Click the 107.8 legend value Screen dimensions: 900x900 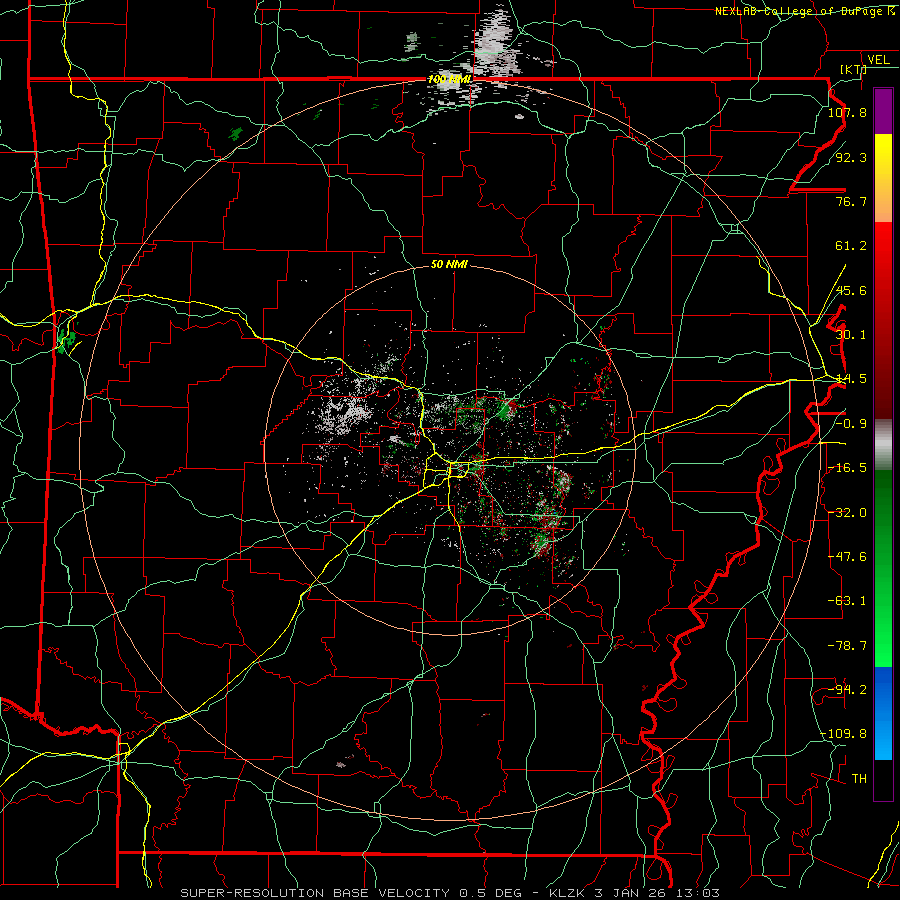pyautogui.click(x=847, y=112)
